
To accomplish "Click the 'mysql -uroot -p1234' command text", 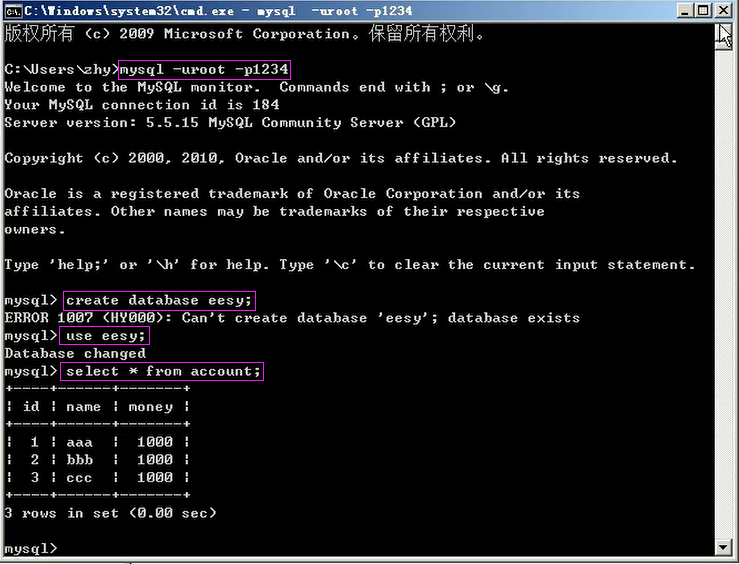I will pyautogui.click(x=204, y=70).
